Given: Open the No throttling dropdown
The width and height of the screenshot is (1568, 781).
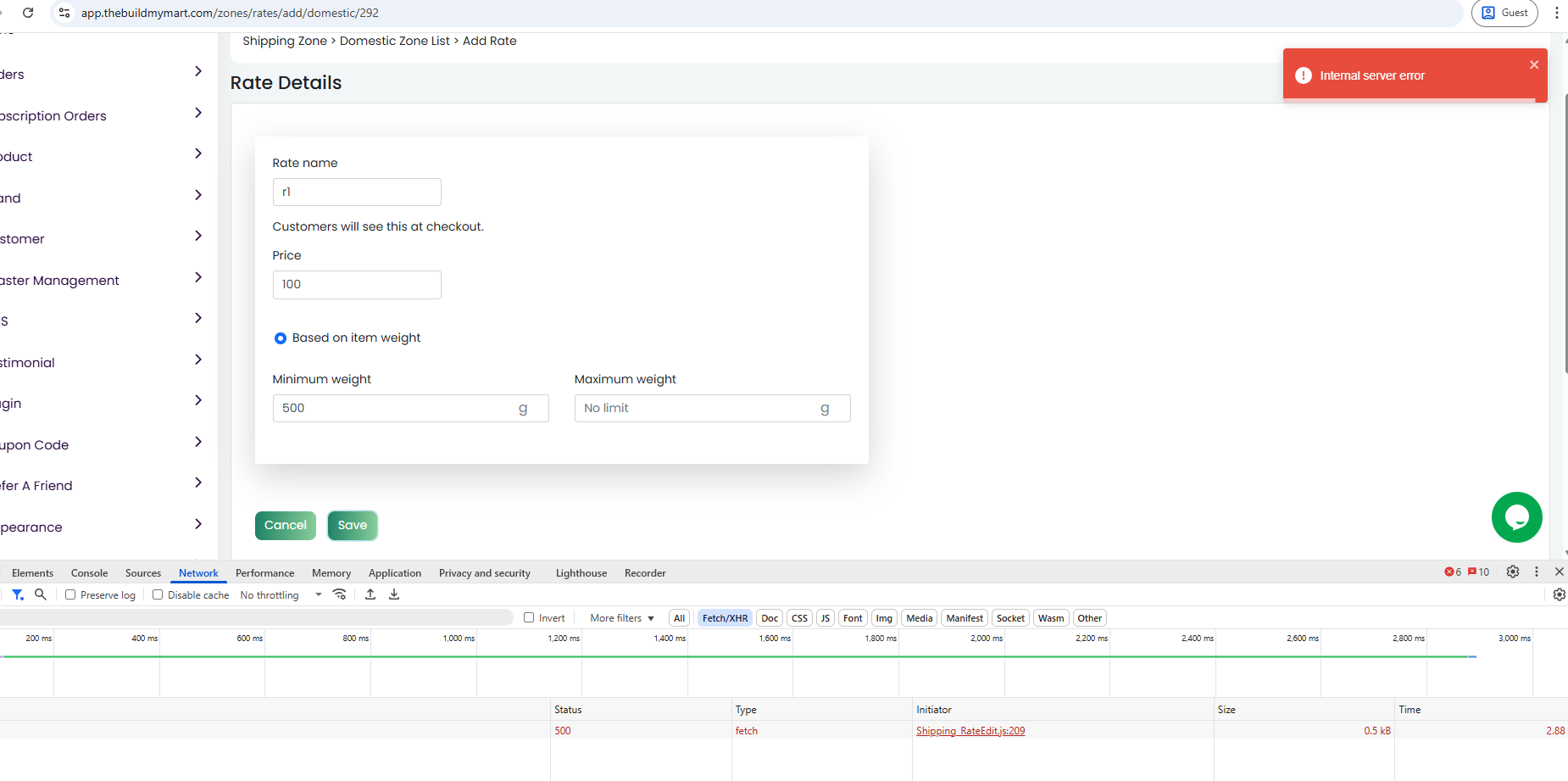Looking at the screenshot, I should 281,595.
